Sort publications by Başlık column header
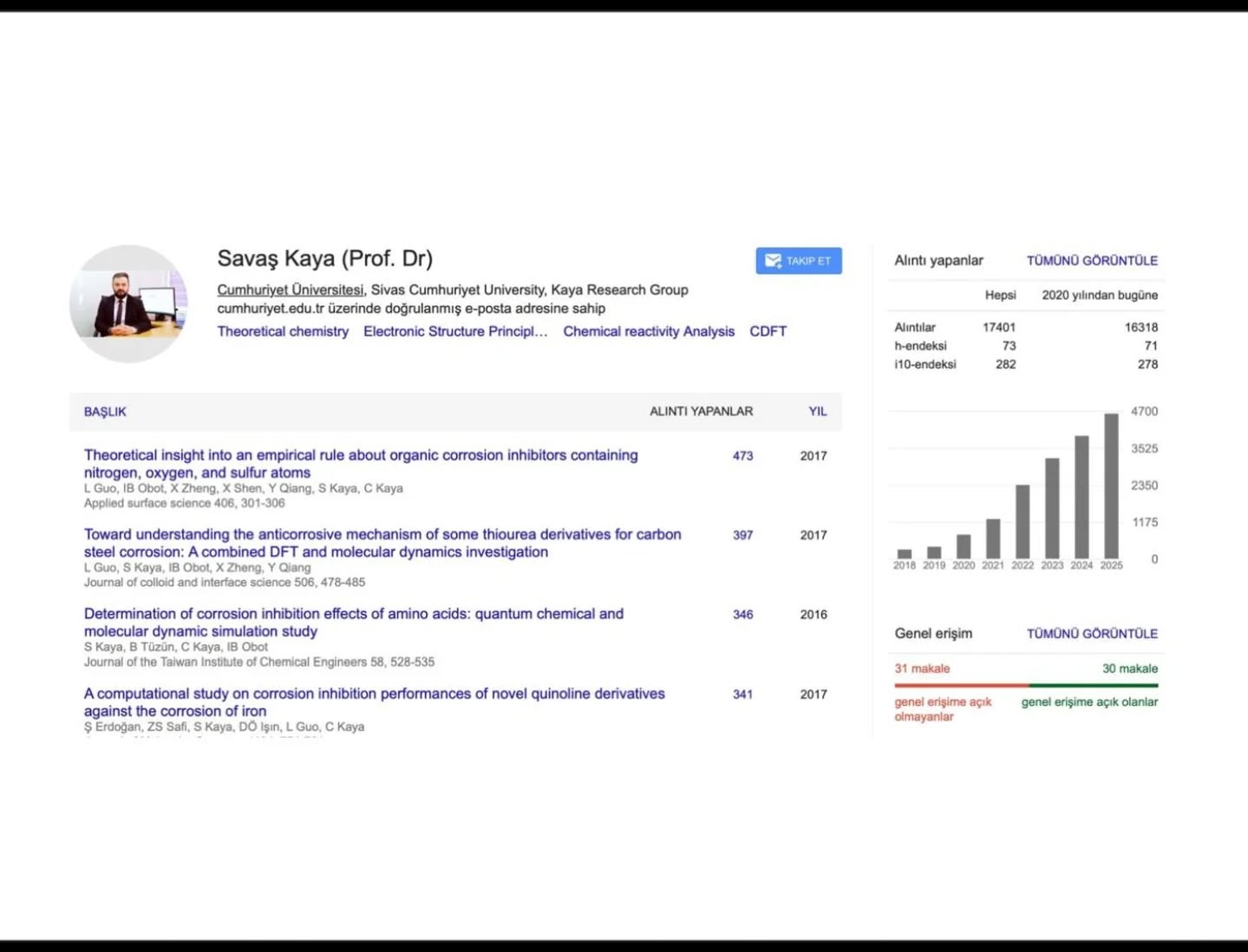1248x952 pixels. point(105,412)
